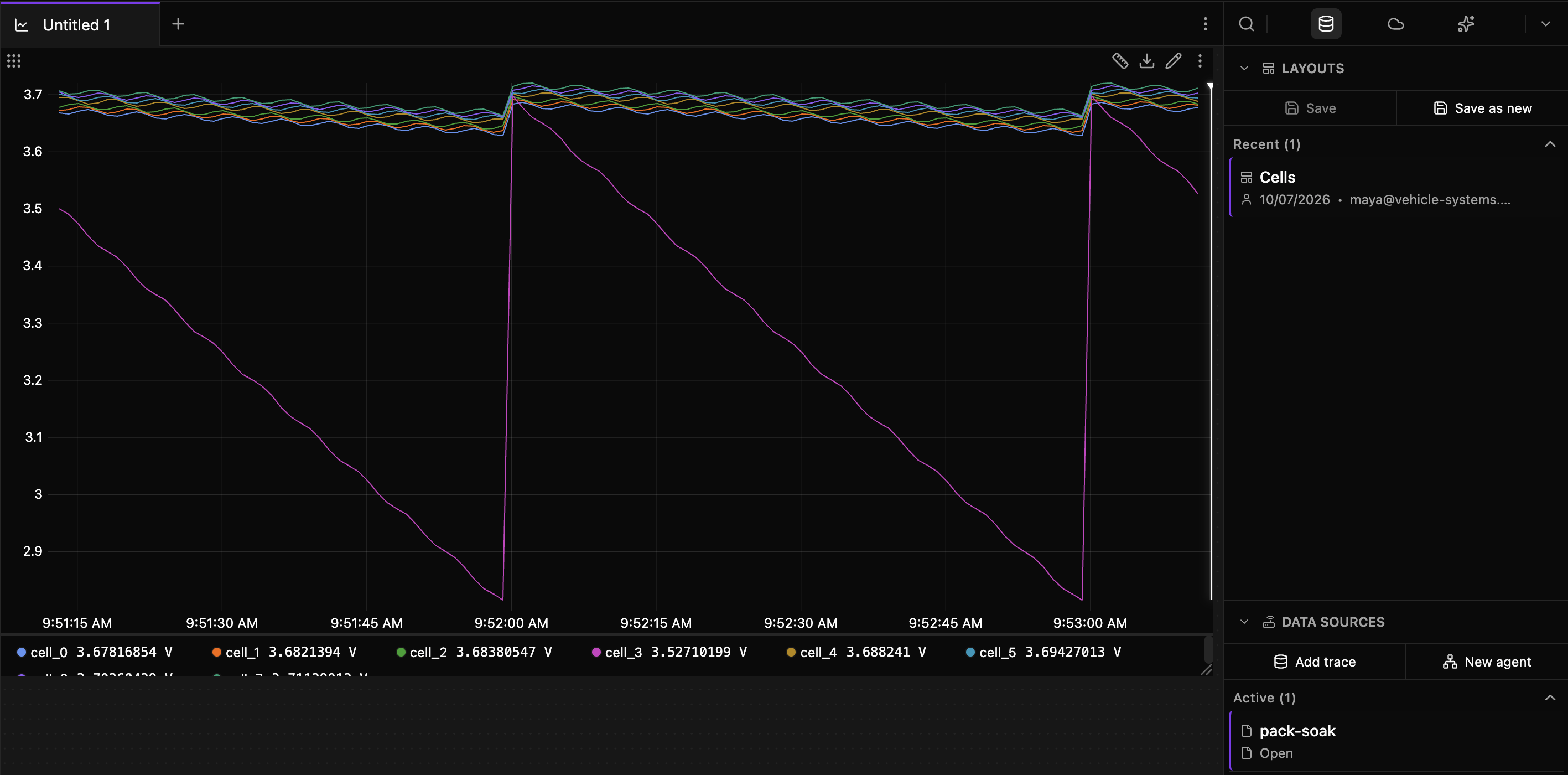
Task: Click the LAYOUTS section icon
Action: 1268,68
